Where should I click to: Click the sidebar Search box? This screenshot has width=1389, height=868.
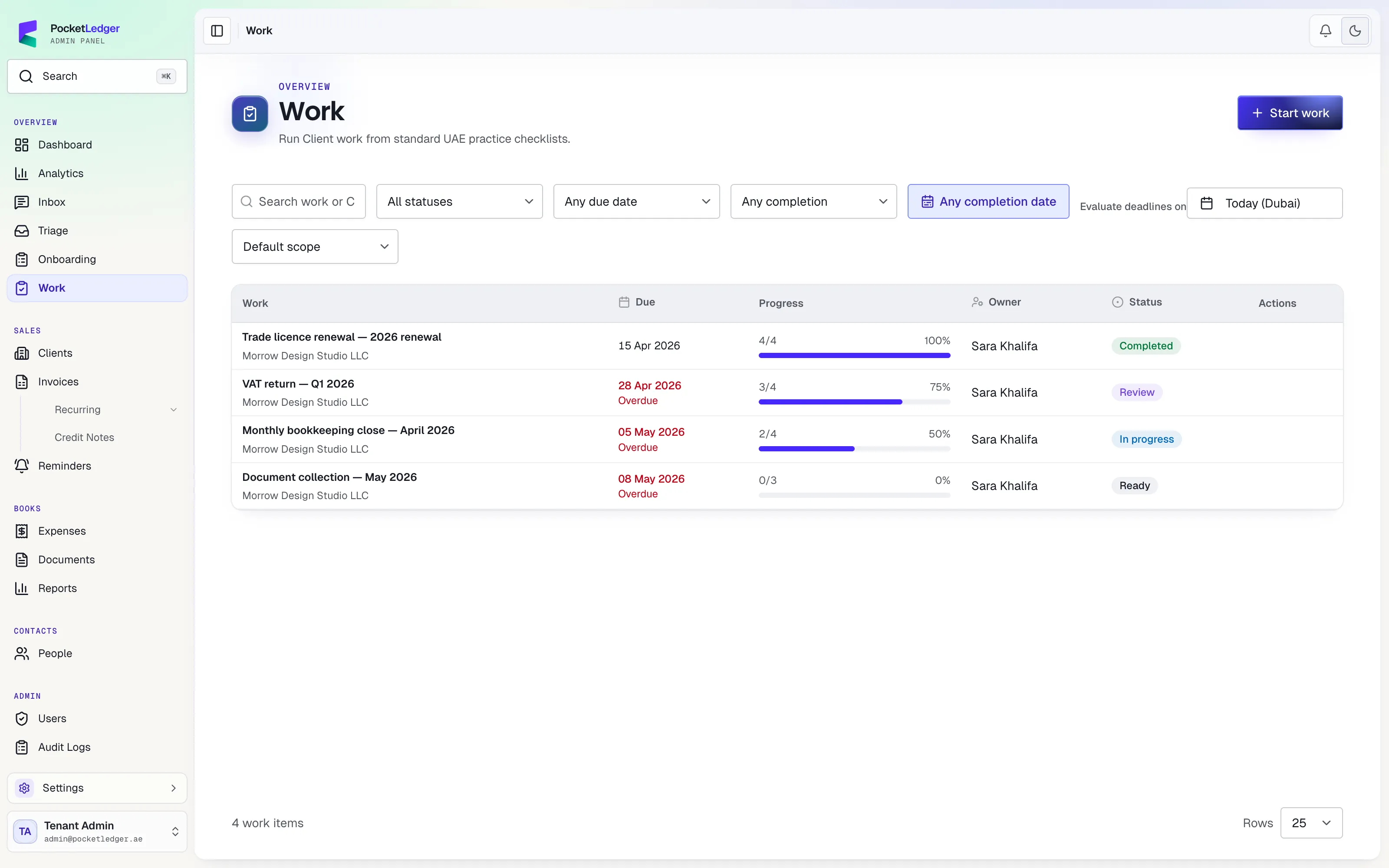97,76
